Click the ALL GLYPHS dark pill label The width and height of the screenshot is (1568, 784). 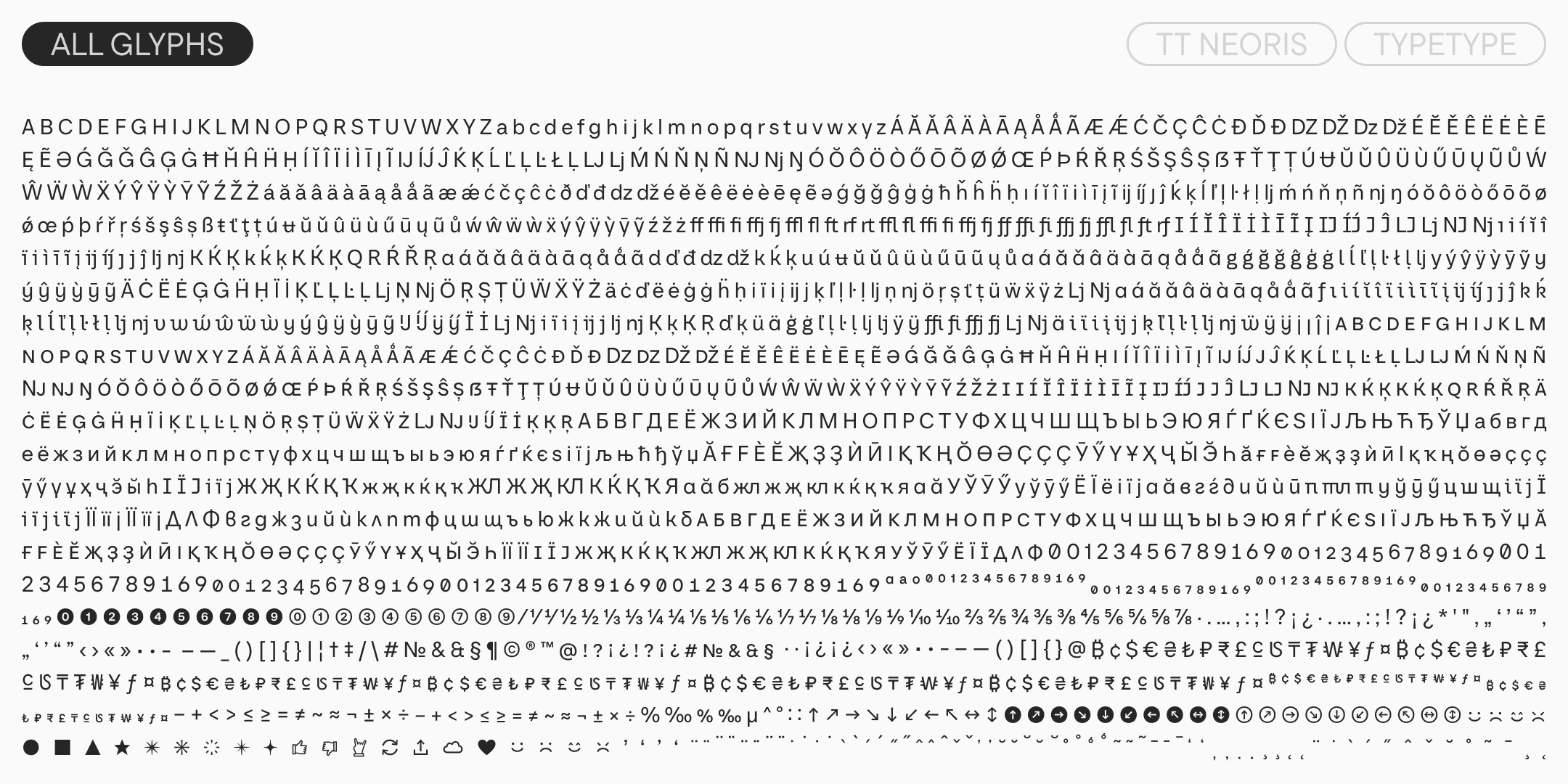137,44
